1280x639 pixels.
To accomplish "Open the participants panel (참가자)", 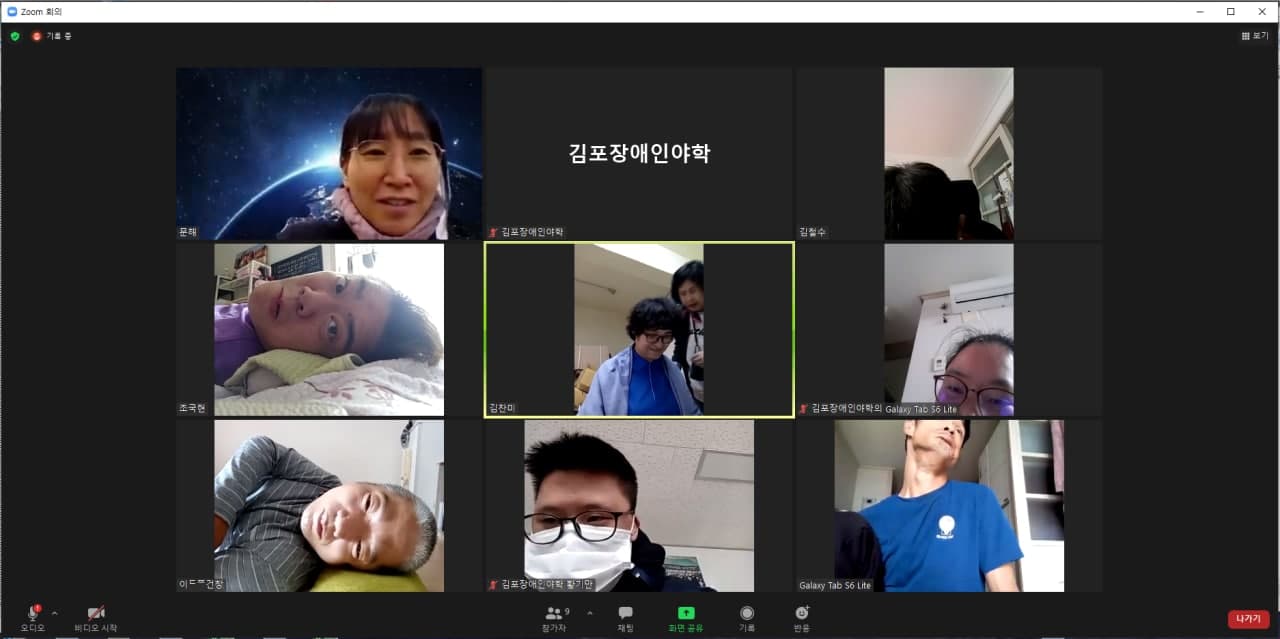I will pyautogui.click(x=554, y=618).
